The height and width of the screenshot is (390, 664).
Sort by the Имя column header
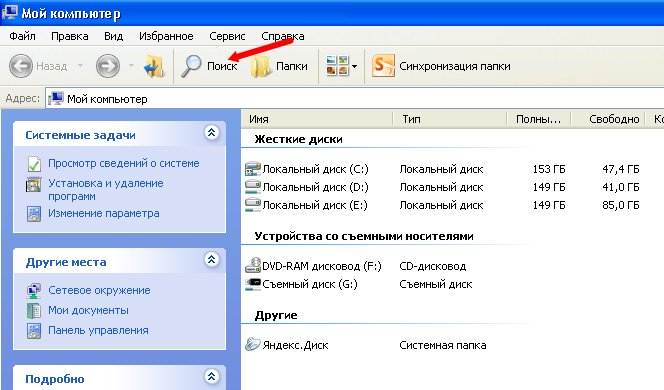(317, 119)
